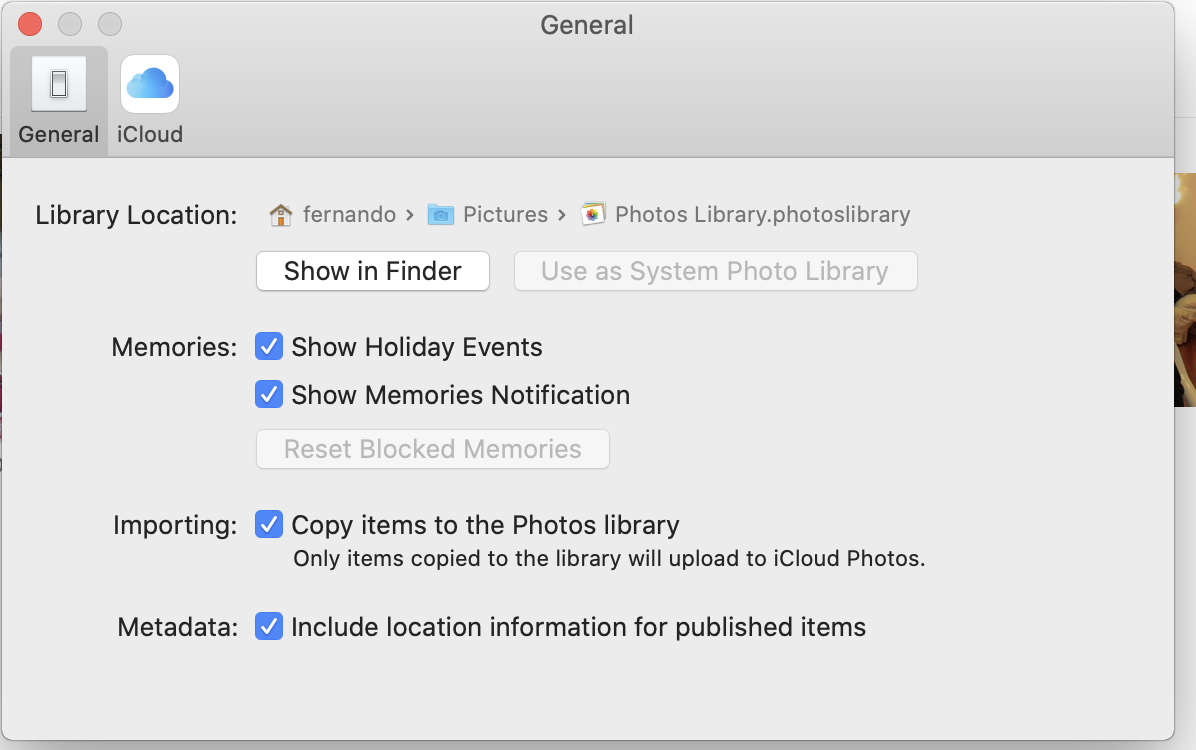This screenshot has width=1196, height=750.
Task: Select the General tab label
Action: (x=59, y=134)
